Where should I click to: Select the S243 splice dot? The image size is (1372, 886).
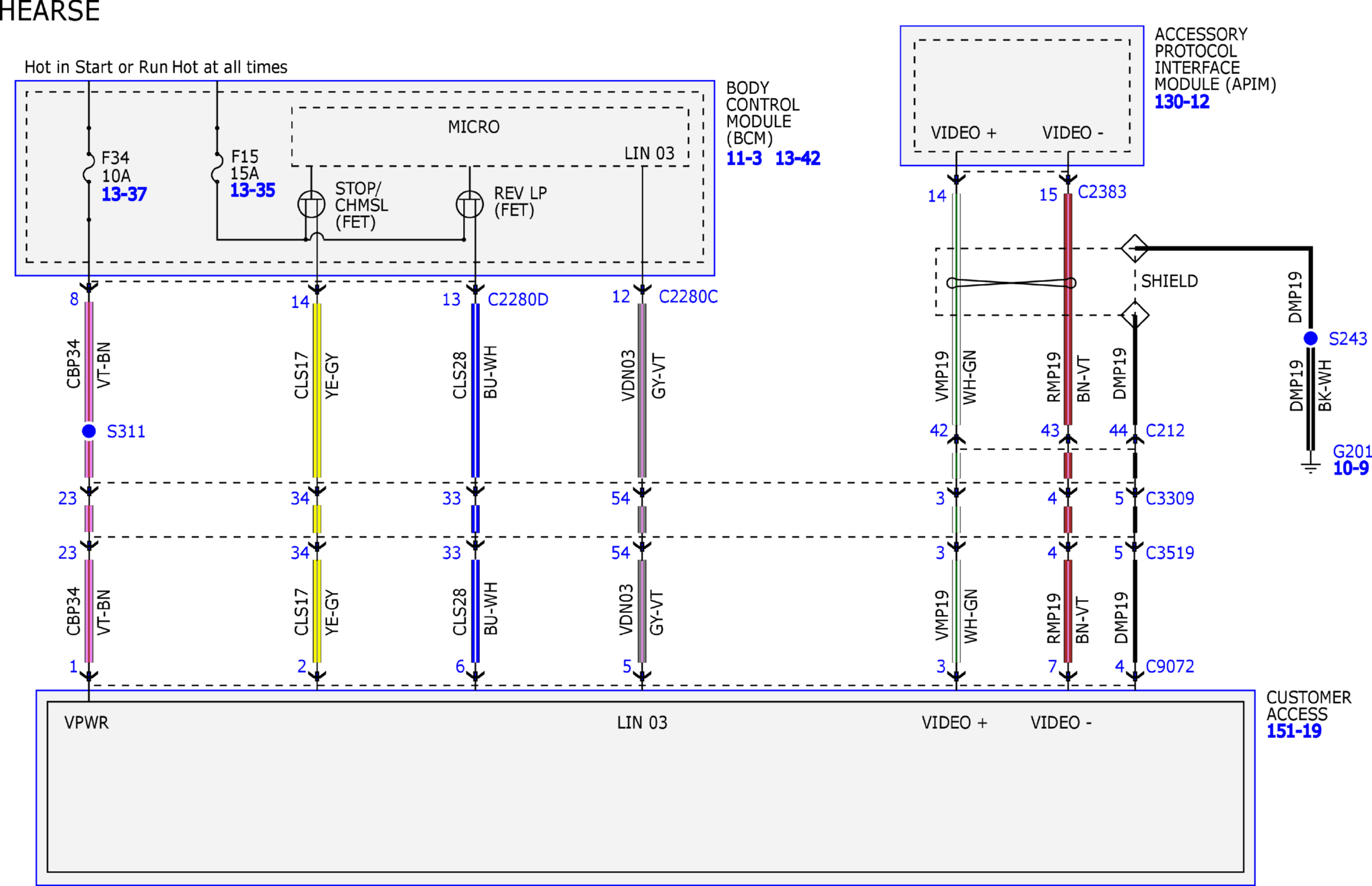[x=1310, y=338]
